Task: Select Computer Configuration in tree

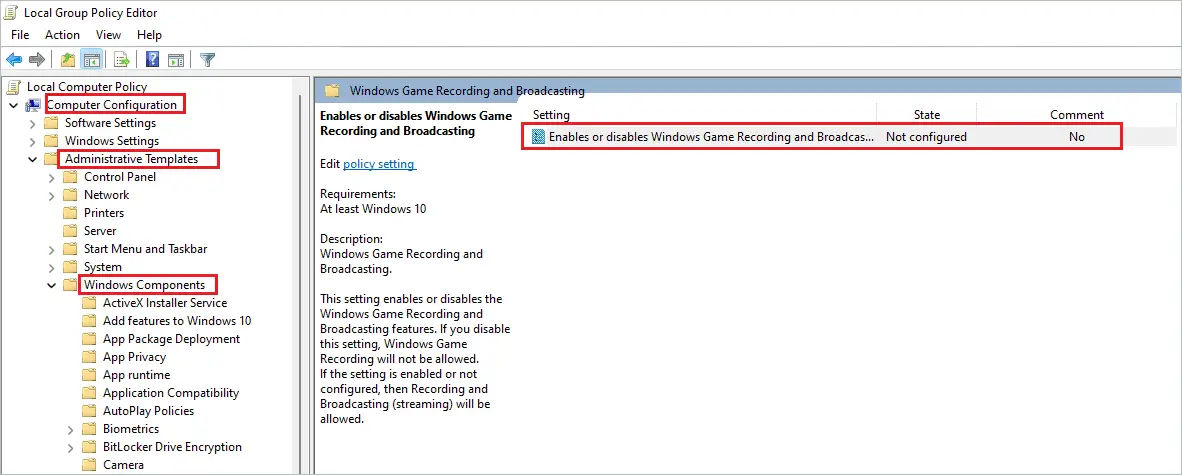Action: (x=112, y=105)
